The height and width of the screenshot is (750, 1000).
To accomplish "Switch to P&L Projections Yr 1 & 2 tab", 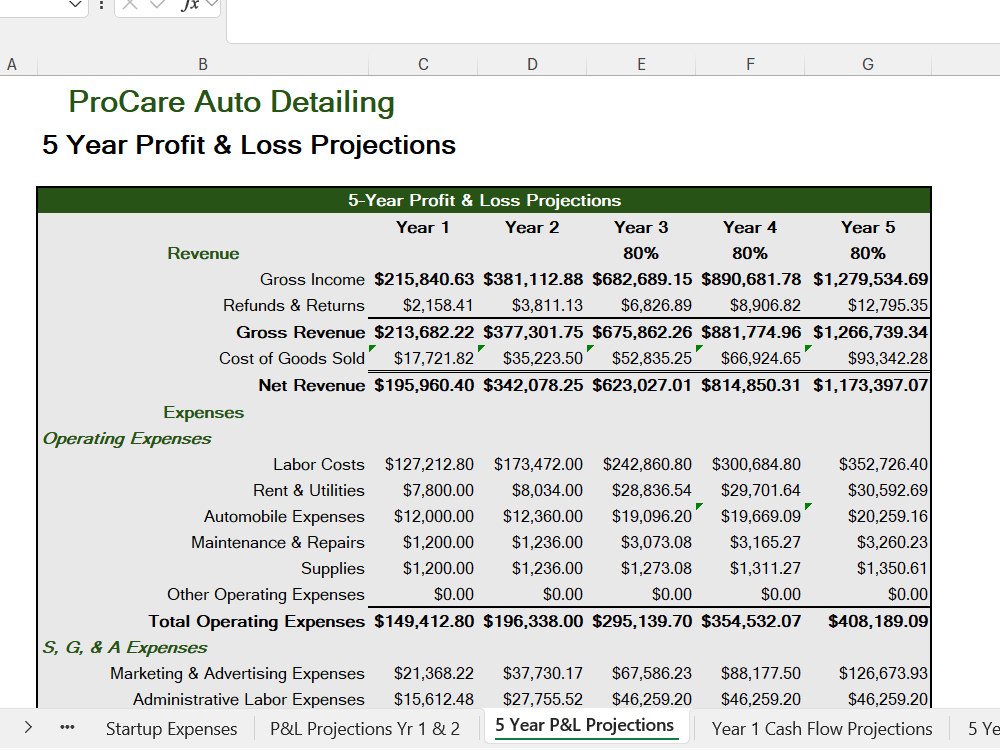I will click(365, 728).
